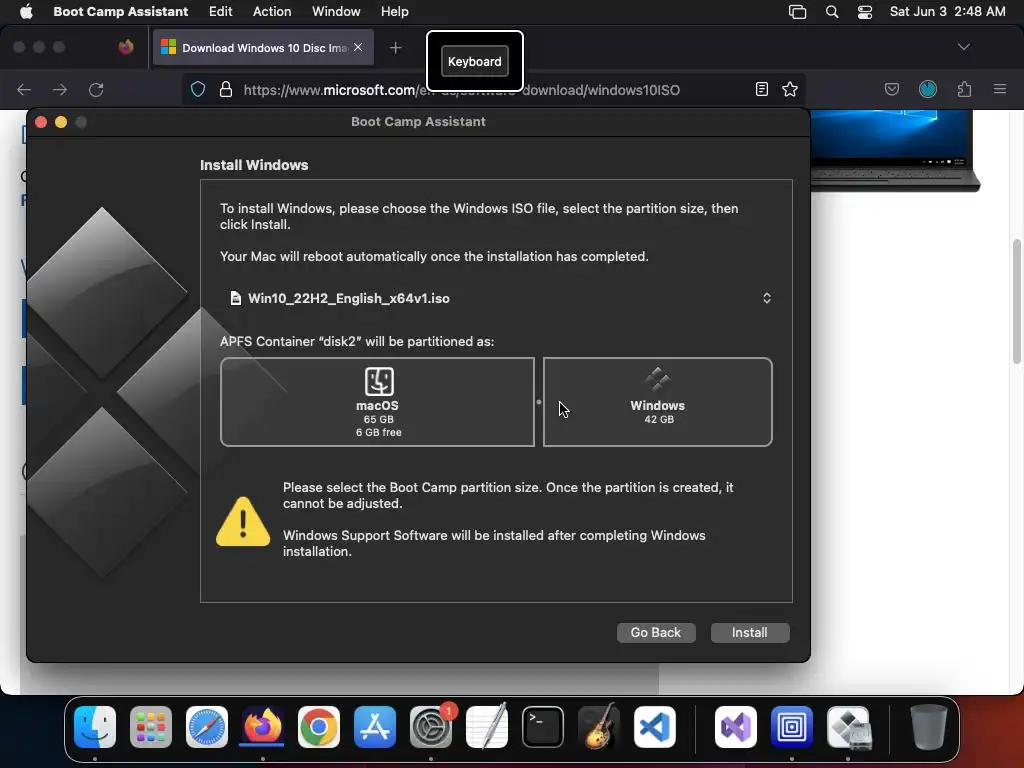Toggle Firefox reader view icon
Screen dimensions: 1024x768
click(761, 89)
